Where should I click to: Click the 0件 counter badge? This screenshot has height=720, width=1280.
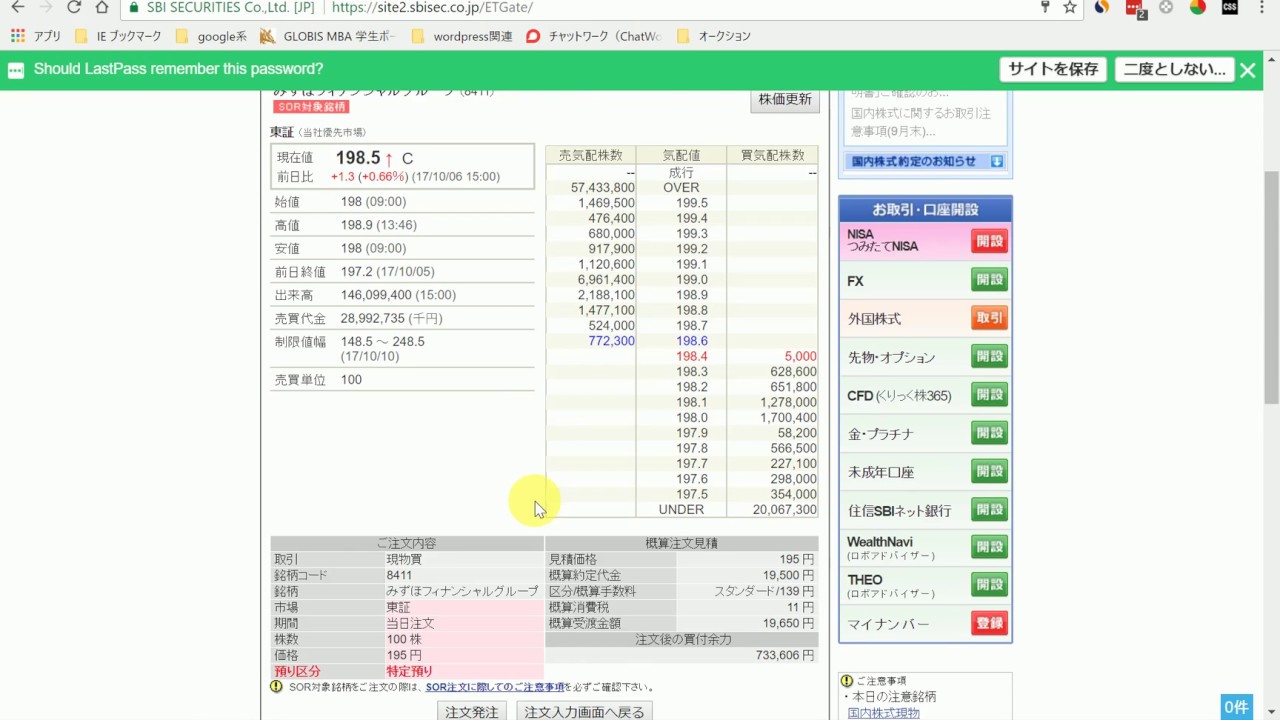point(1237,707)
